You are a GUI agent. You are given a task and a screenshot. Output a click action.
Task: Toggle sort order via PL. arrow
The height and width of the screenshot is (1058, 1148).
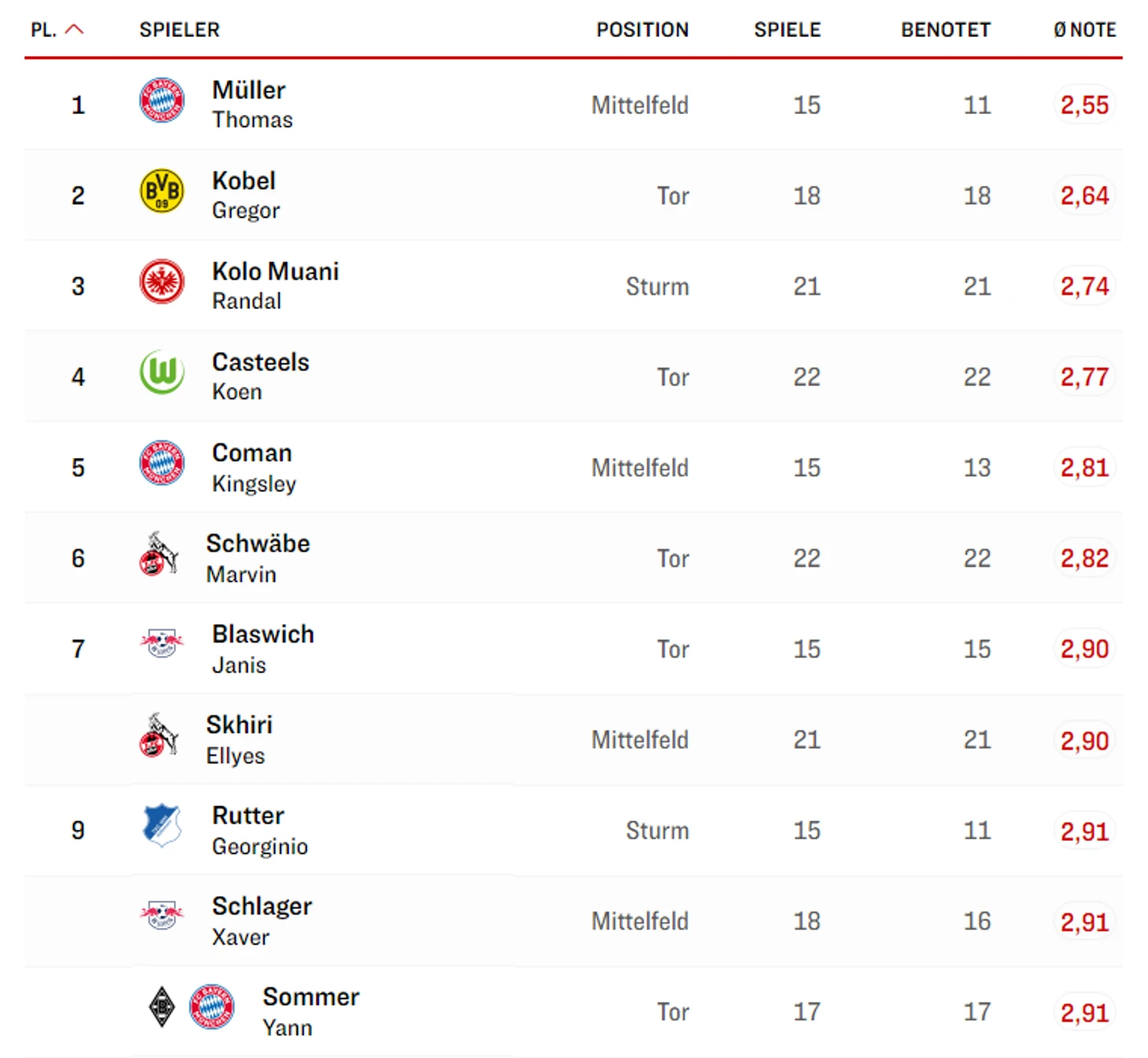tap(74, 30)
